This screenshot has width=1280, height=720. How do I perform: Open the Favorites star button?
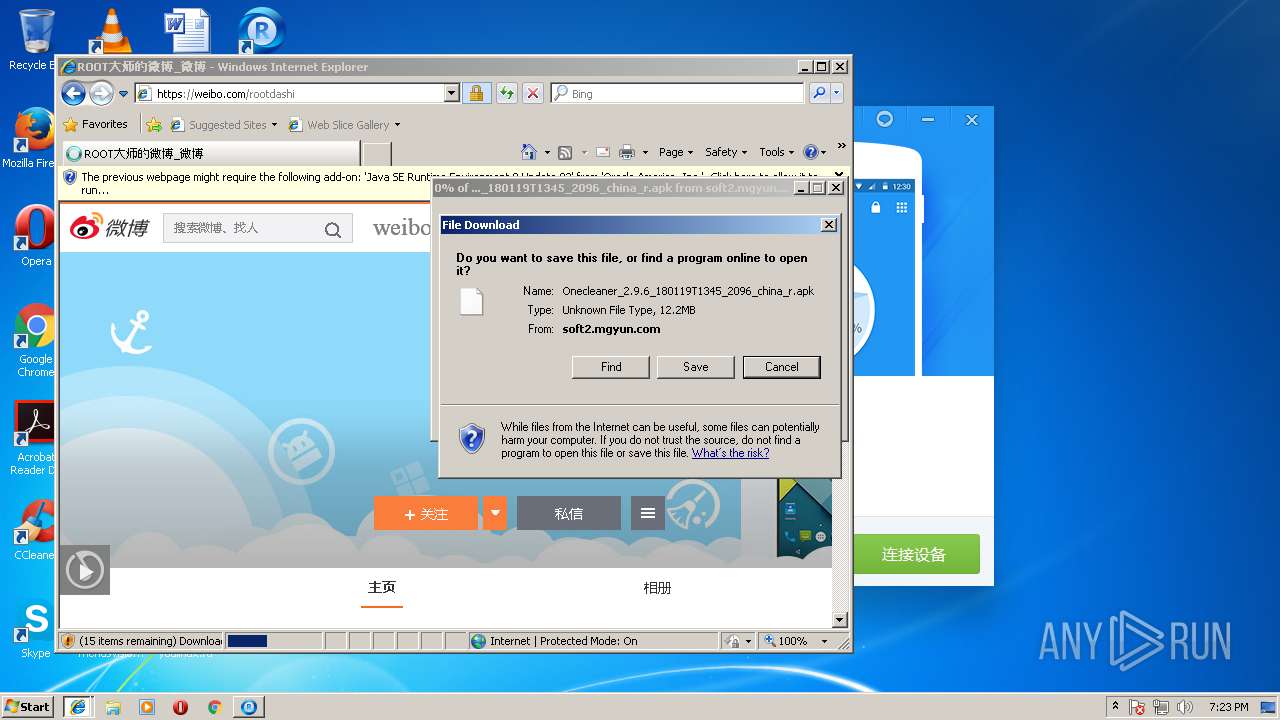click(x=96, y=124)
